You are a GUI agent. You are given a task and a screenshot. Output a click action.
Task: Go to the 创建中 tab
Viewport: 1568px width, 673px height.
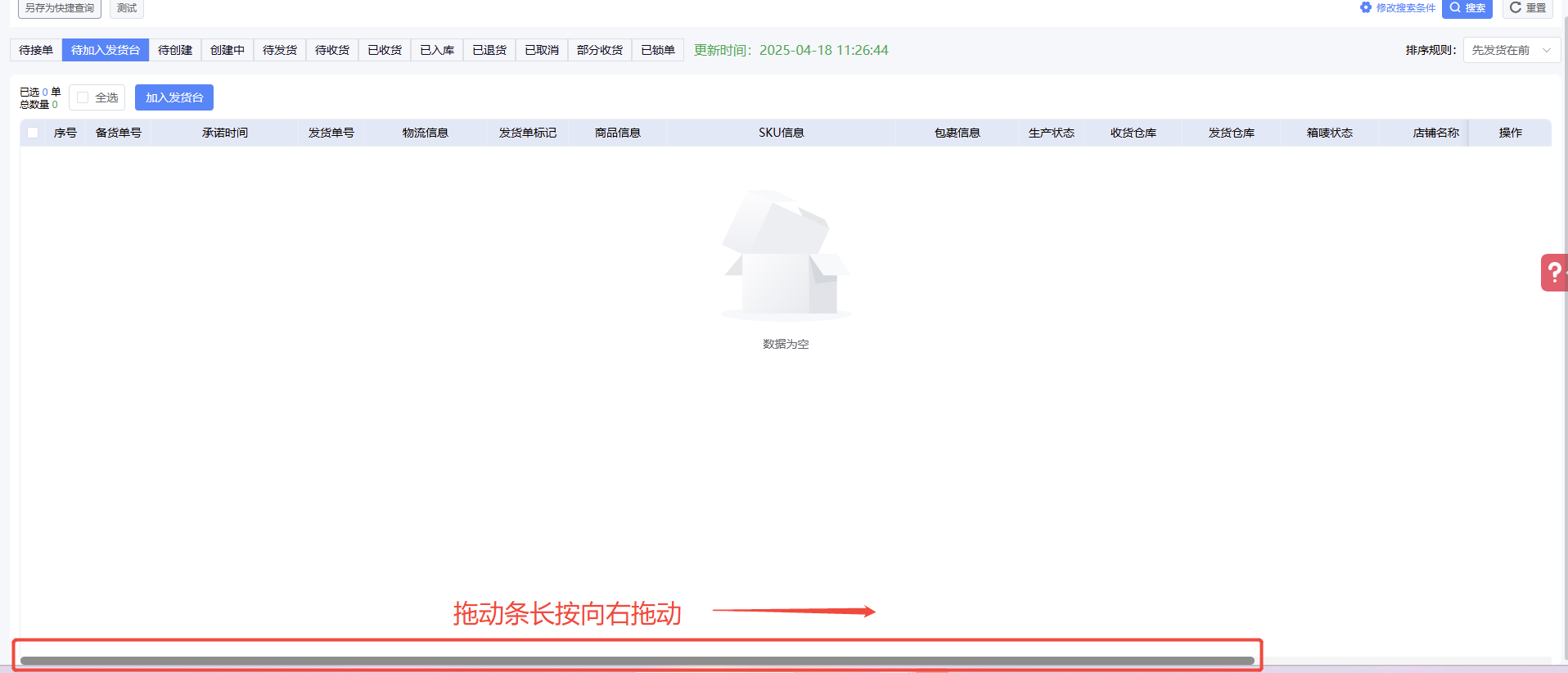click(228, 50)
